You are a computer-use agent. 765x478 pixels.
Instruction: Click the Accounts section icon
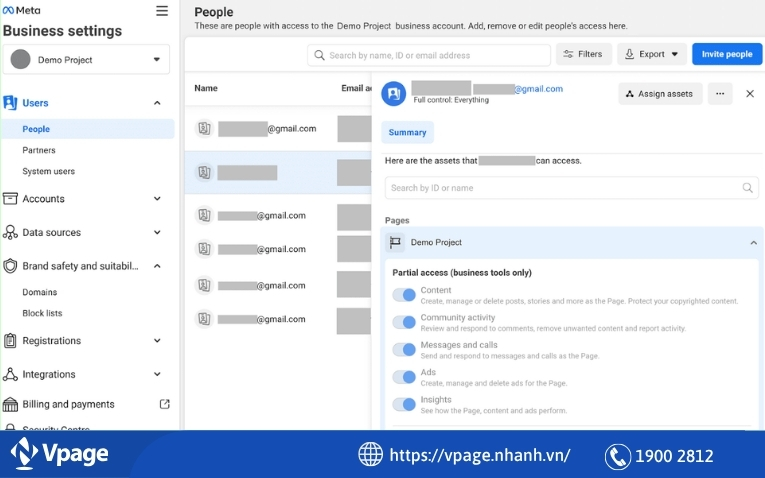point(10,199)
